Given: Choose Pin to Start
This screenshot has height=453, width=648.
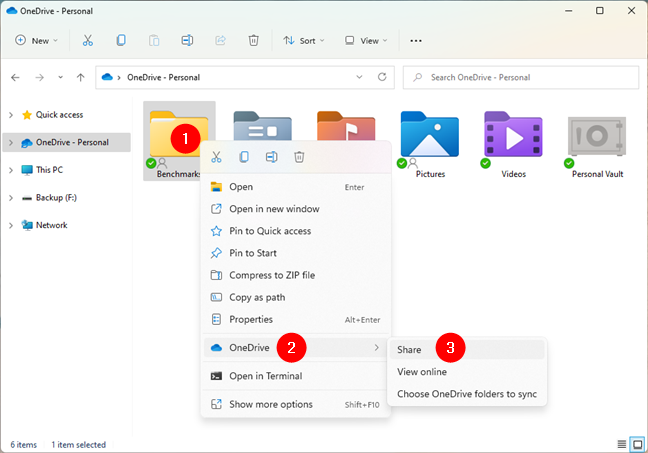Looking at the screenshot, I should [x=296, y=253].
